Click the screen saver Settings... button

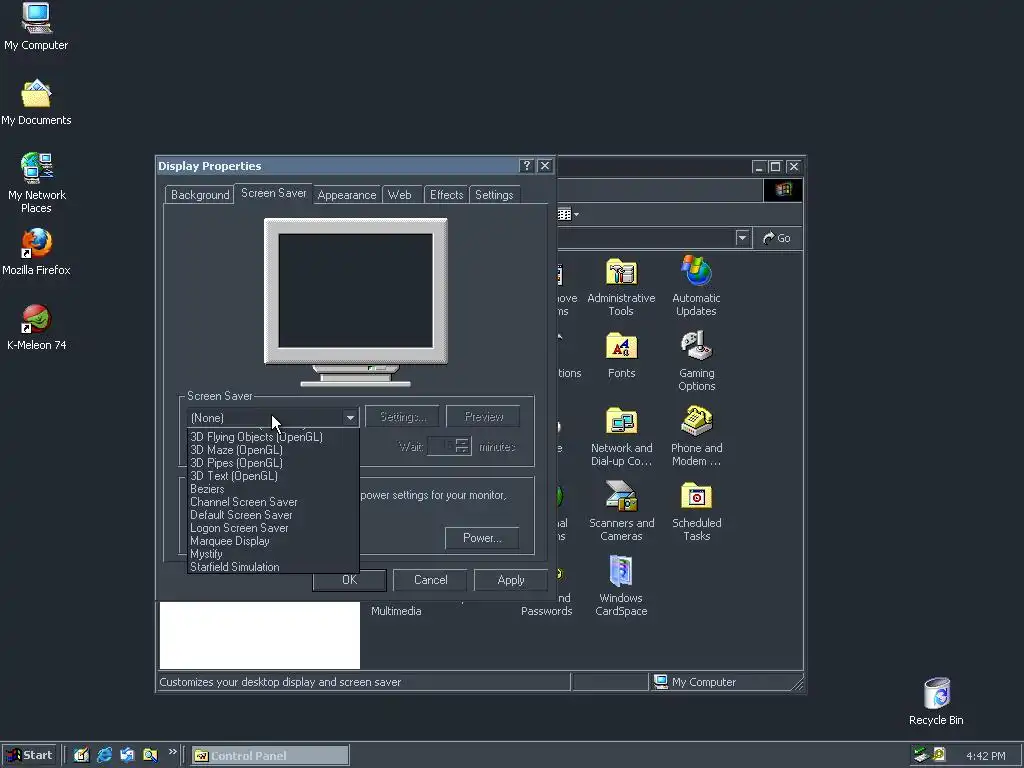(402, 417)
